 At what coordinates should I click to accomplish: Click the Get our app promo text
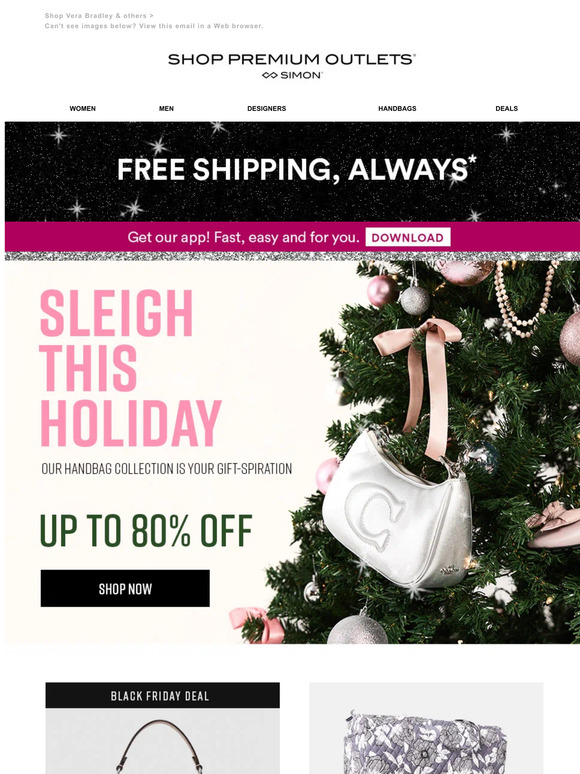[243, 237]
